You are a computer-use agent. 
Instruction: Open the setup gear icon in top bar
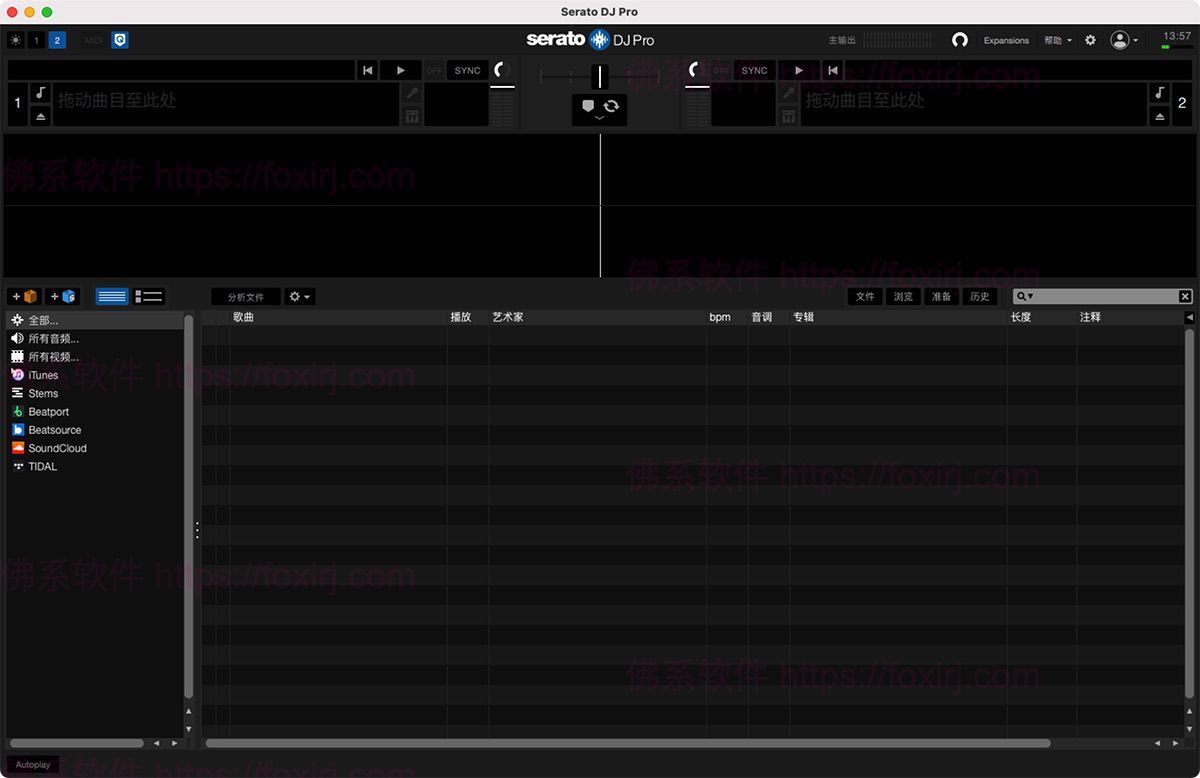click(1090, 41)
